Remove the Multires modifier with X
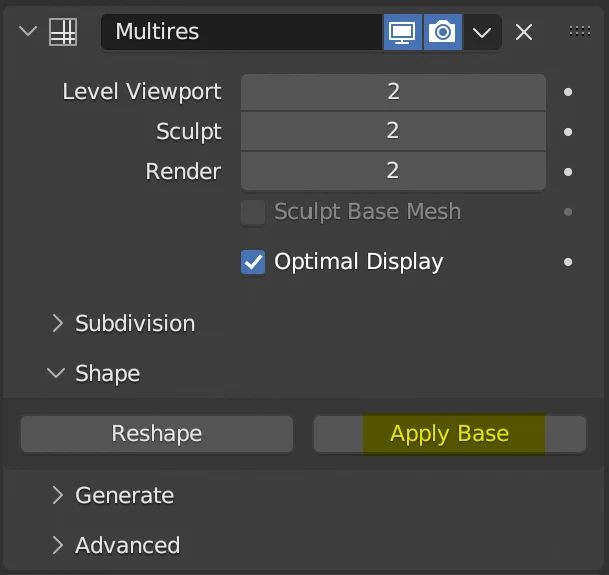The image size is (609, 575). pos(524,32)
